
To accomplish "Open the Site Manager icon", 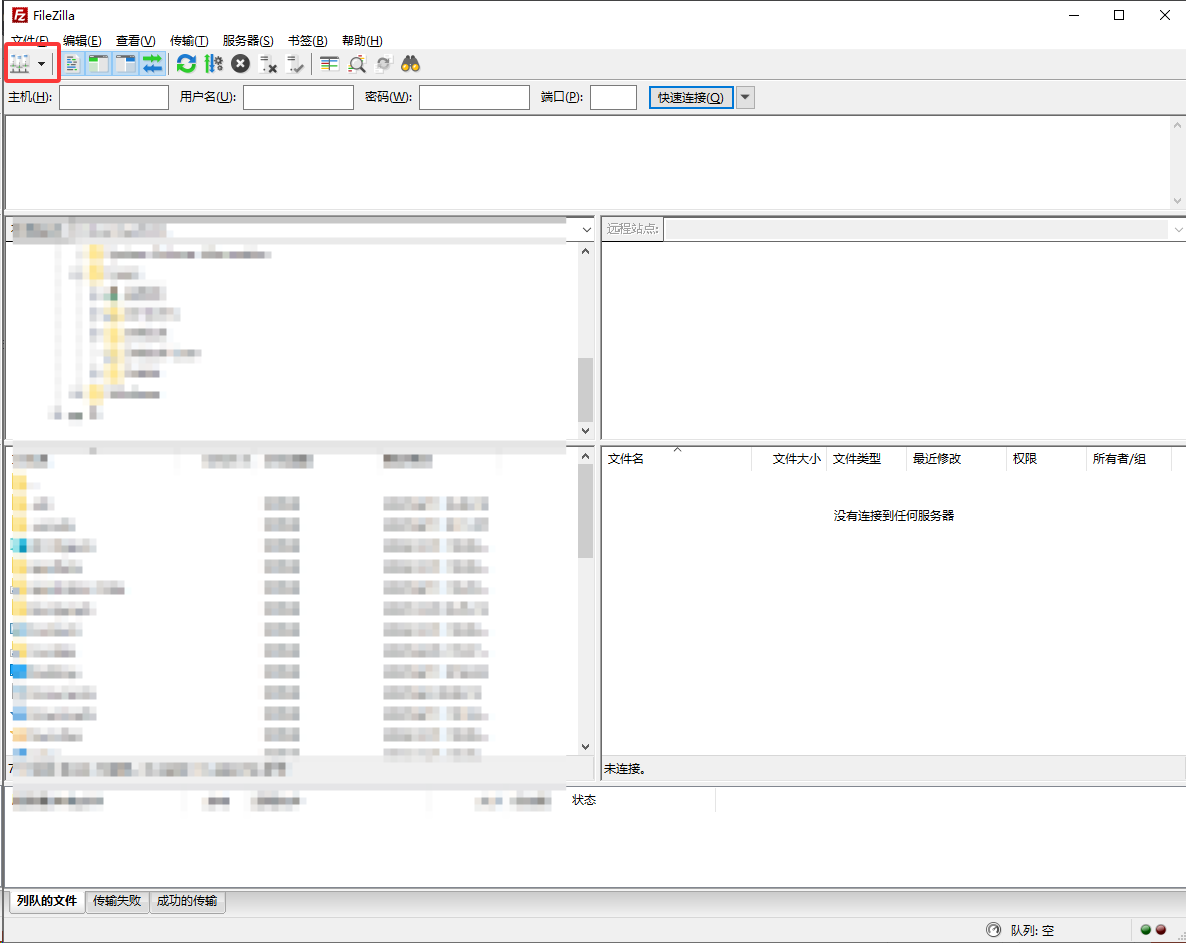I will (x=20, y=64).
